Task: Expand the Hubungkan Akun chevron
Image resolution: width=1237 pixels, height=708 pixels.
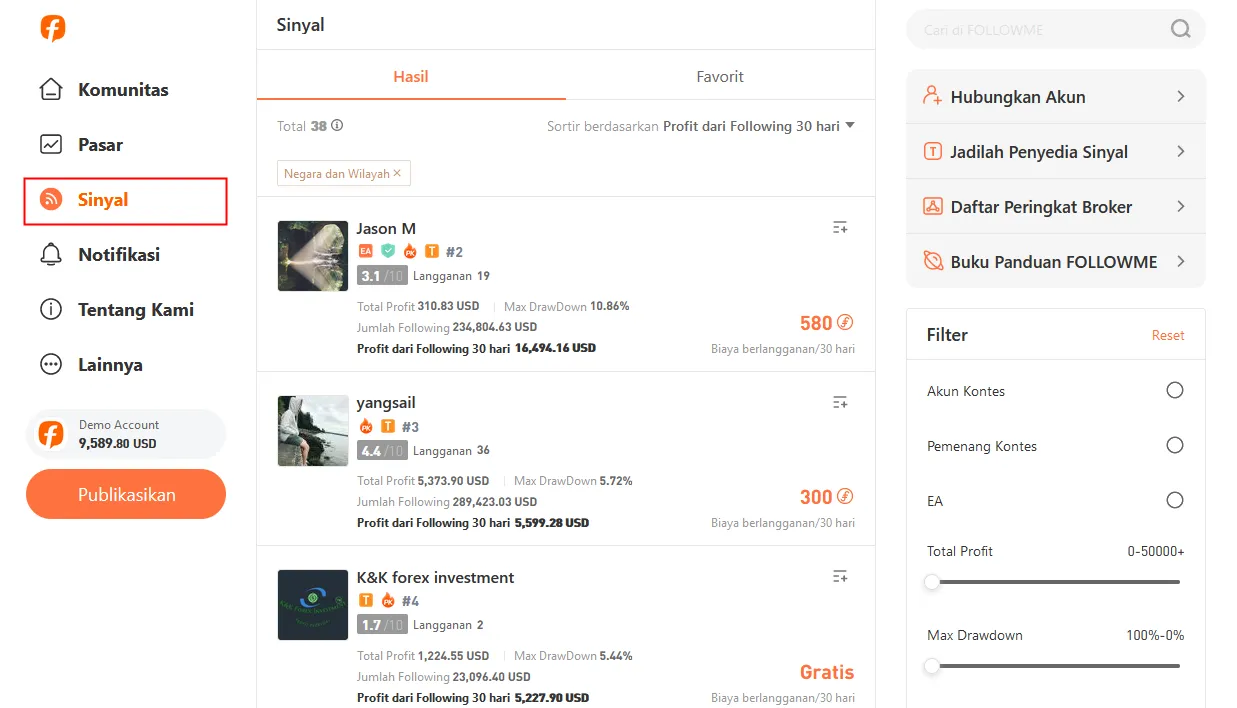Action: point(1181,97)
